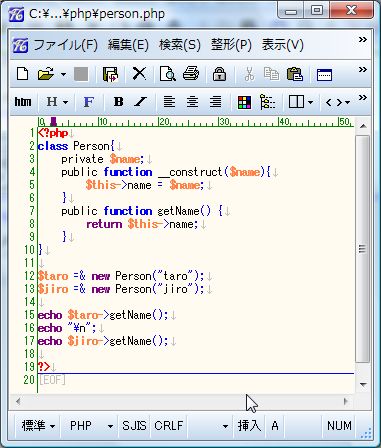Print the document with printer icon
The width and height of the screenshot is (381, 448).
pyautogui.click(x=191, y=74)
